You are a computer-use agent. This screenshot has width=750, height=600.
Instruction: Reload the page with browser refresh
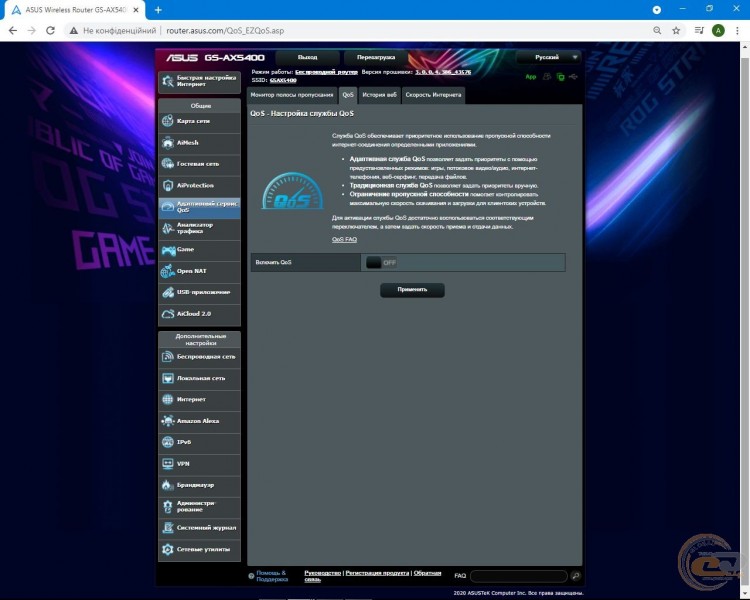click(x=50, y=31)
